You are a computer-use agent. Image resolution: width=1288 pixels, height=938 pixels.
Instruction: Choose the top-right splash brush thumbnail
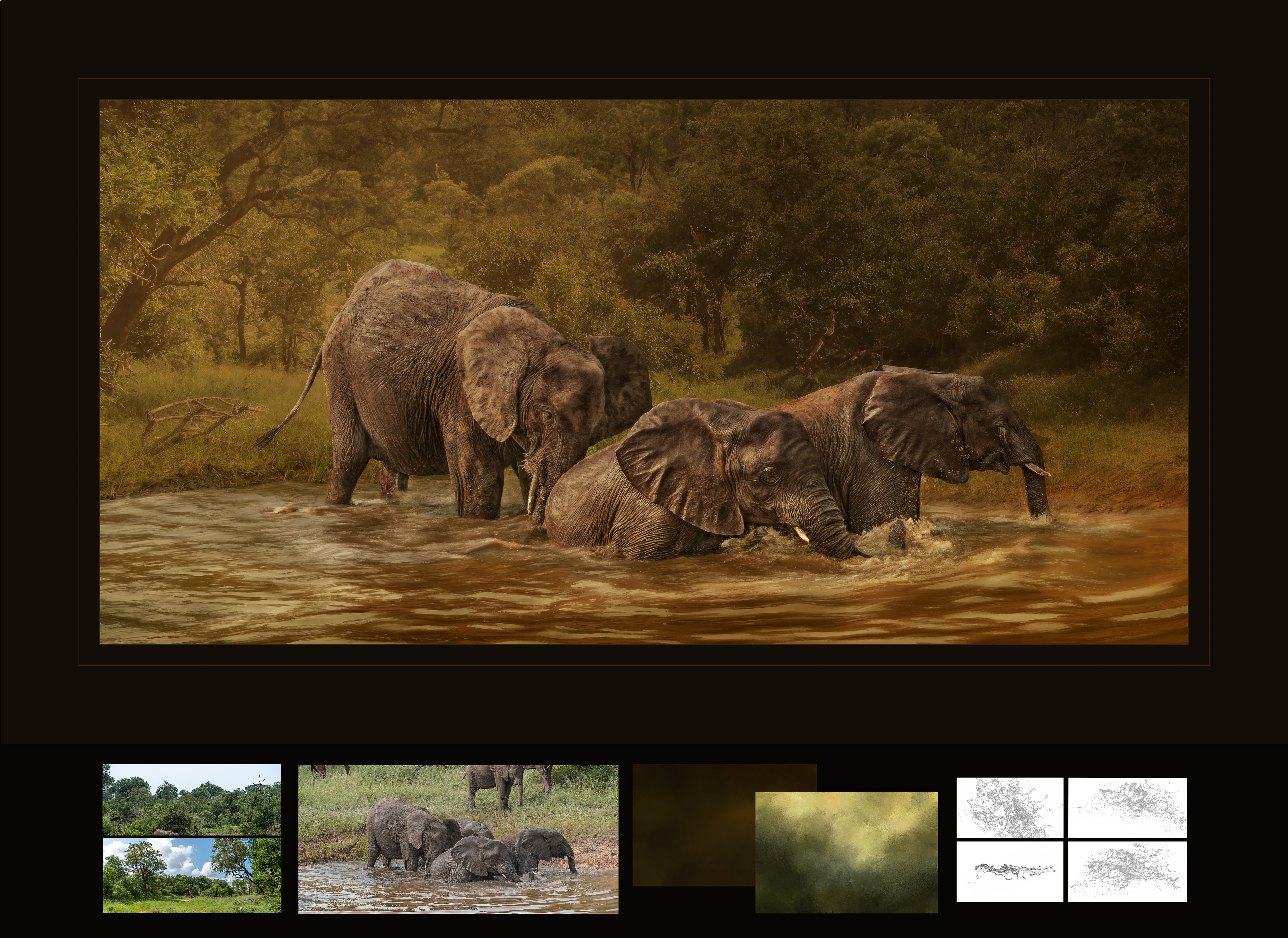(1127, 807)
